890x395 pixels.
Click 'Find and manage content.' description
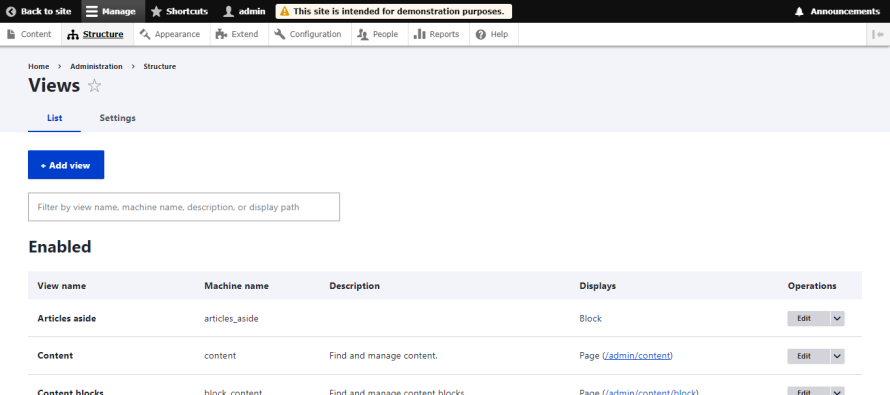click(x=384, y=356)
